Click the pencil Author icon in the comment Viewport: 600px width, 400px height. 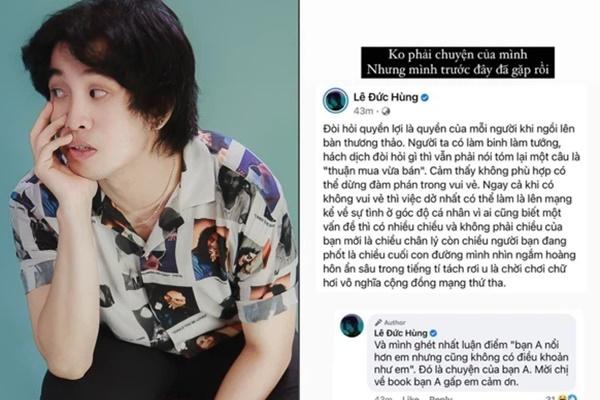tap(378, 322)
